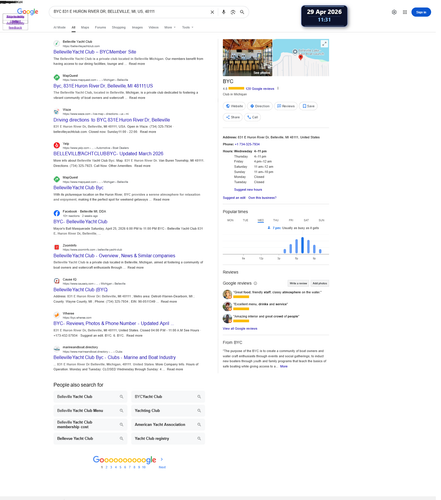This screenshot has width=441, height=500.
Task: Click Own this business? link
Action: click(262, 198)
